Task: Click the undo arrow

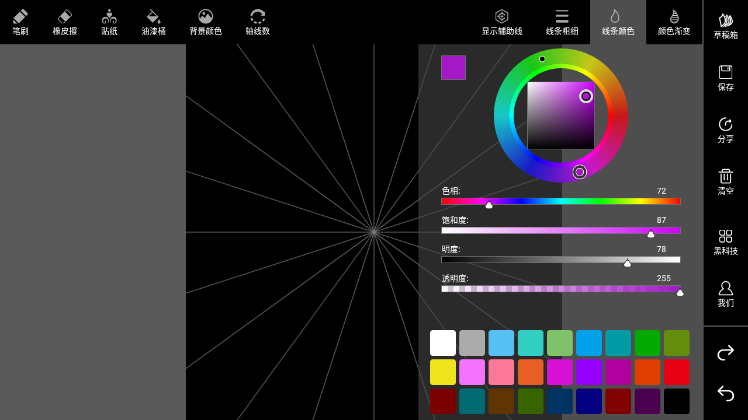Action: (726, 393)
